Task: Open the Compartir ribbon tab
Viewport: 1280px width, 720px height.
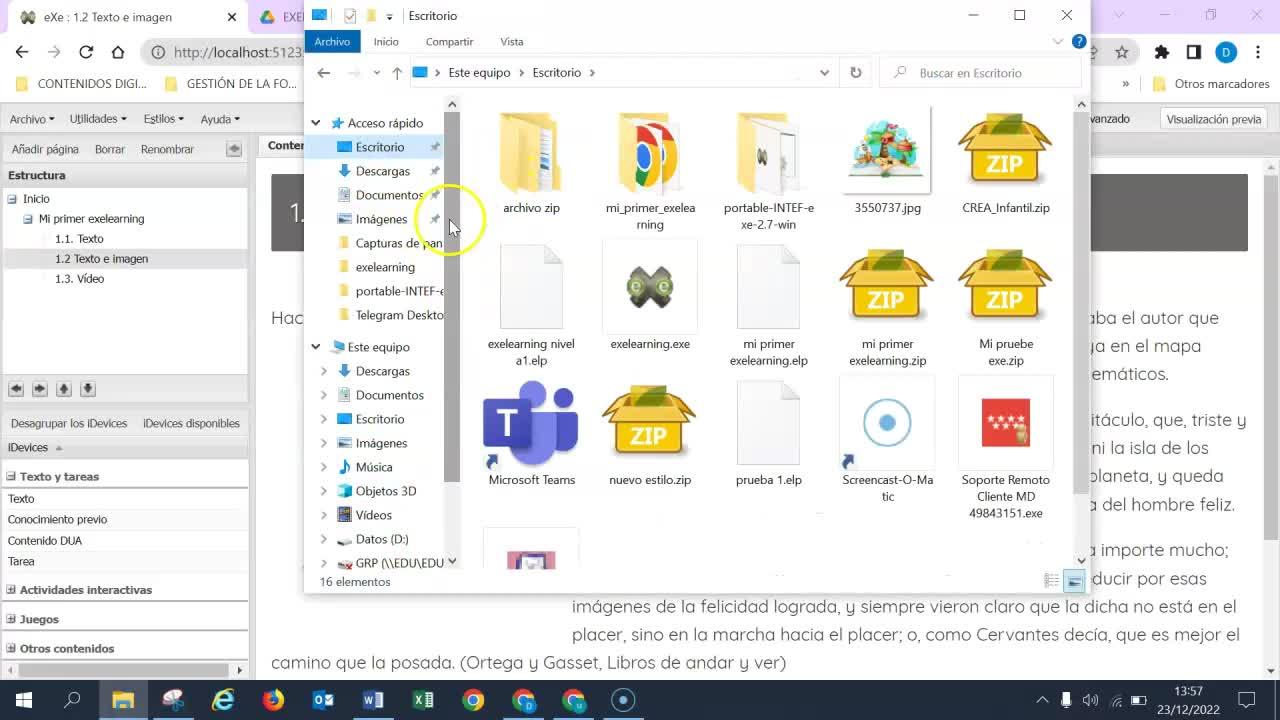Action: coord(449,42)
